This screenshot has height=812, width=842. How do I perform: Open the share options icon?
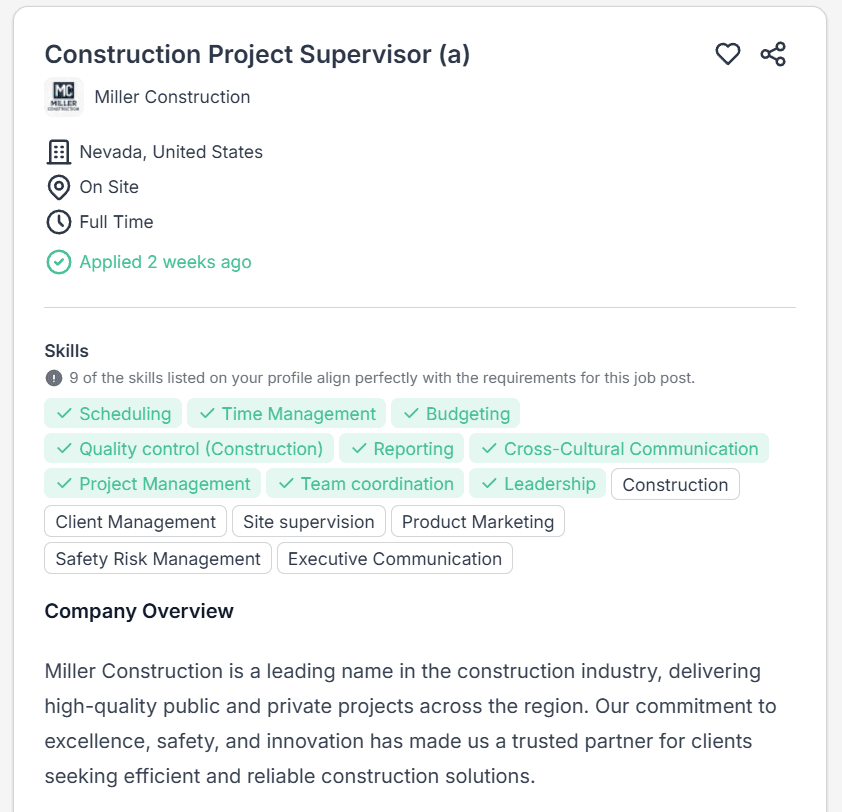click(x=771, y=55)
